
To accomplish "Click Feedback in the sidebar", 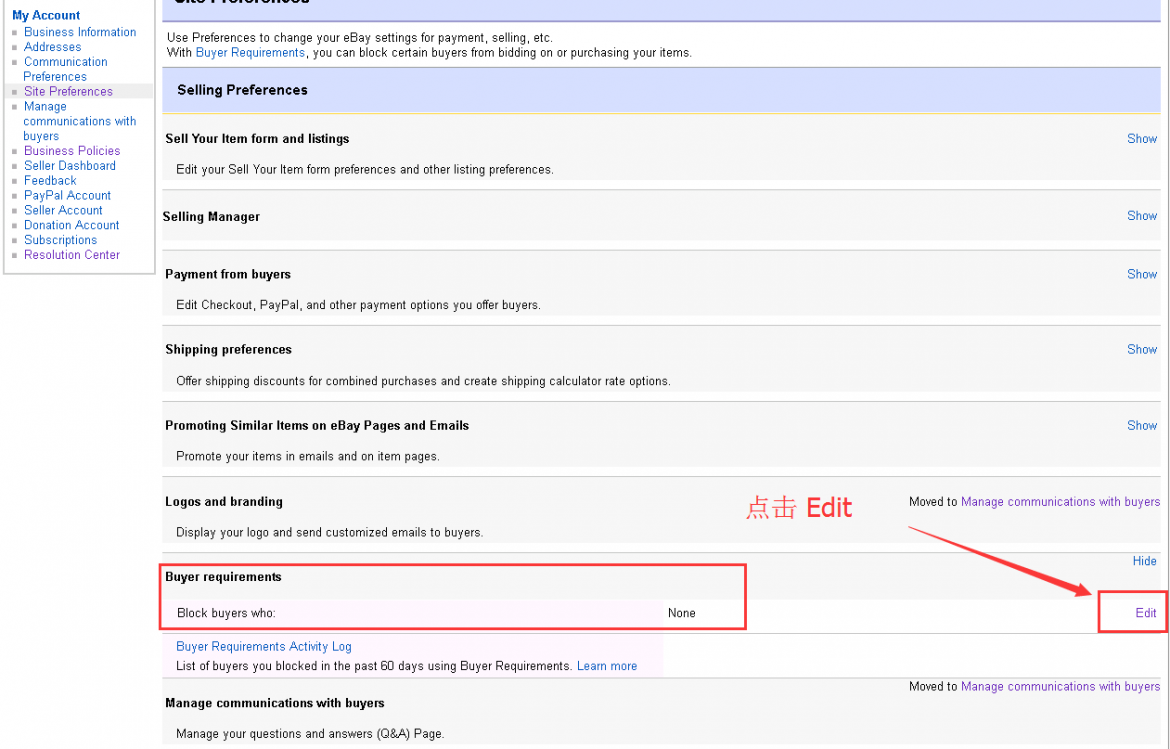I will tap(50, 181).
